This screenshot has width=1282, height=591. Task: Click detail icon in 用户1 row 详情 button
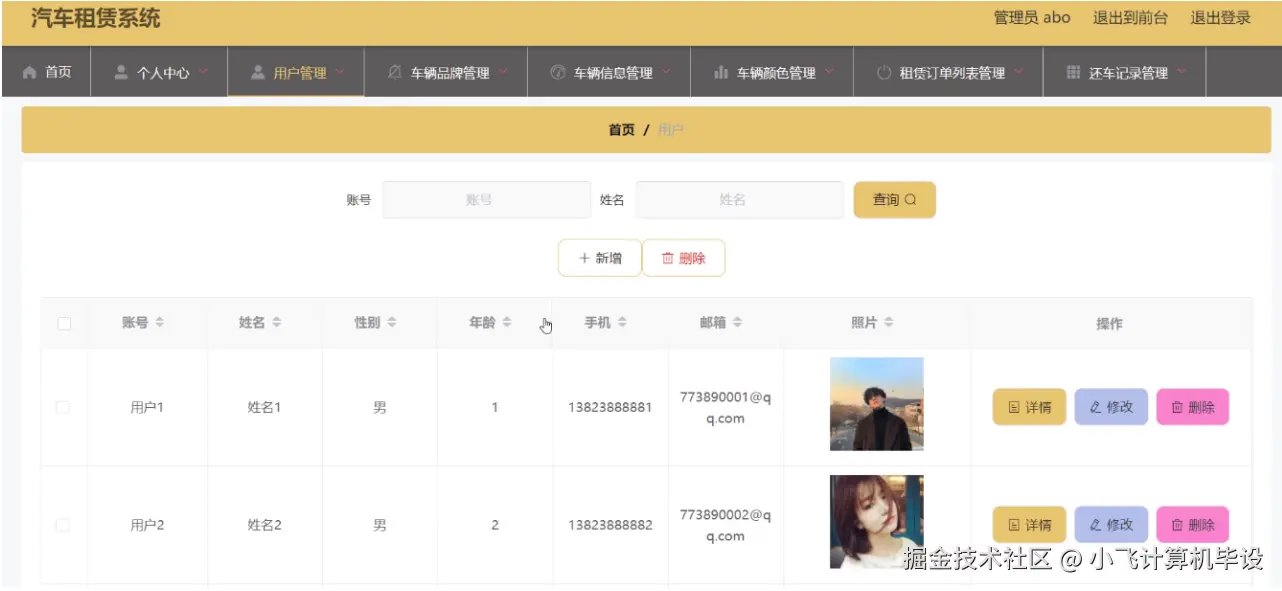tap(1014, 408)
